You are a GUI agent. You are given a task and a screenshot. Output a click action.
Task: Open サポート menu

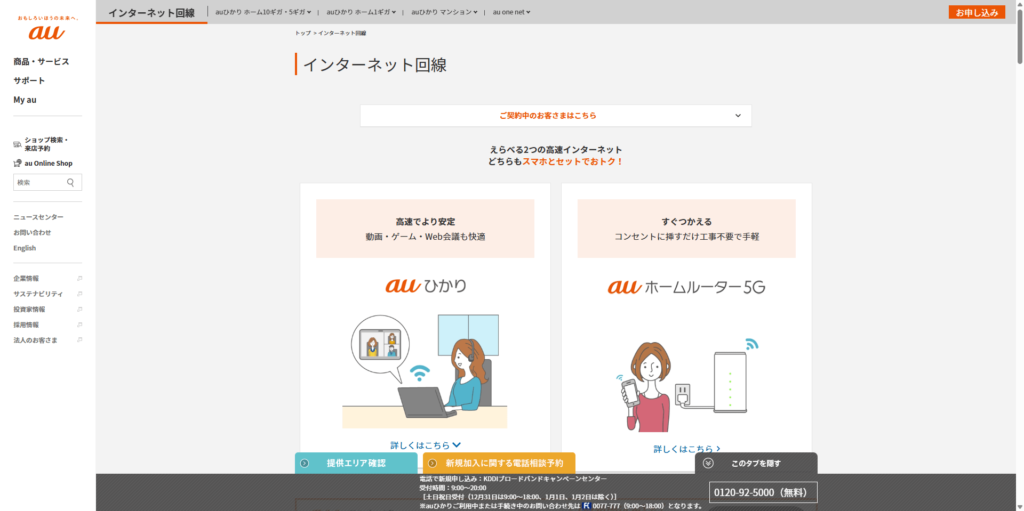pos(29,80)
